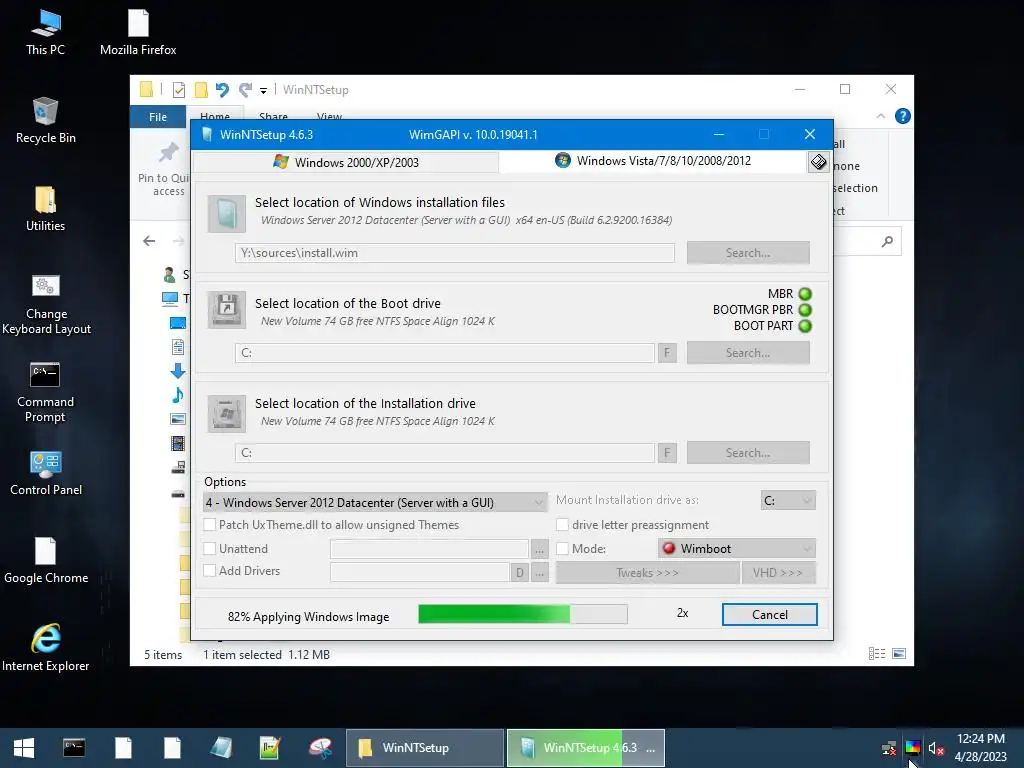Switch to WinNTSetup folder taskbar button

[x=425, y=748]
